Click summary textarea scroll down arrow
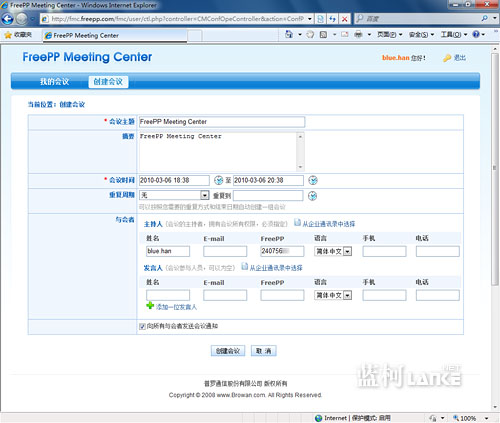 pos(300,167)
